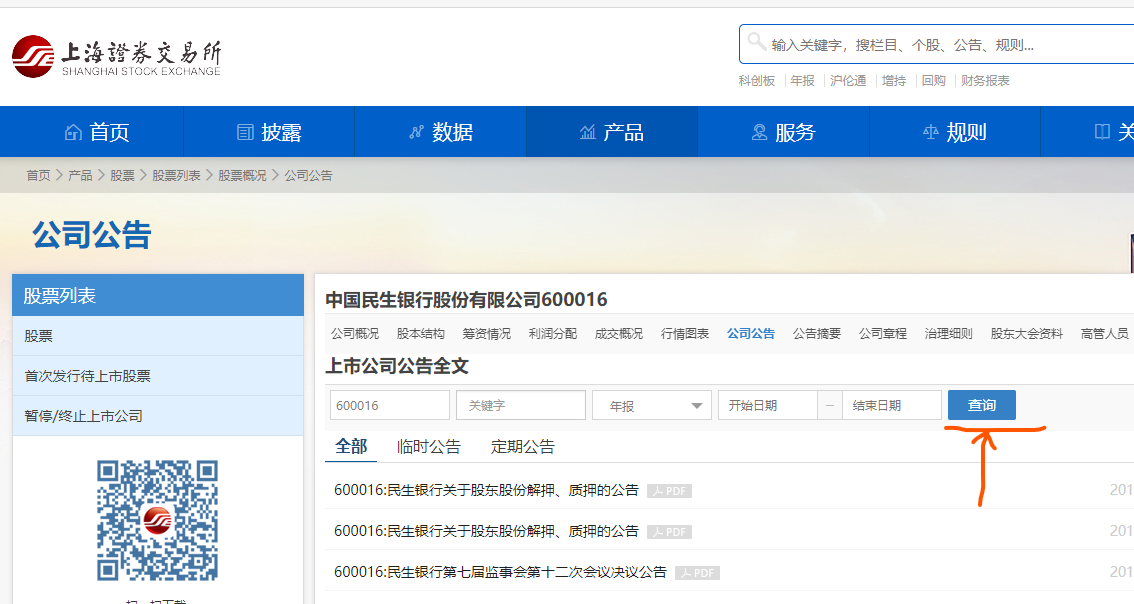1134x604 pixels.
Task: Click the person icon beside 服务
Action: tap(759, 132)
